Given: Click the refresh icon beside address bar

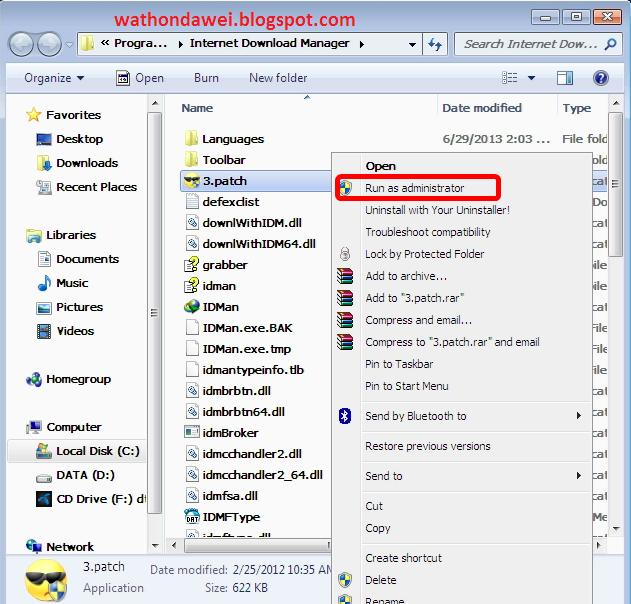Looking at the screenshot, I should (x=435, y=44).
